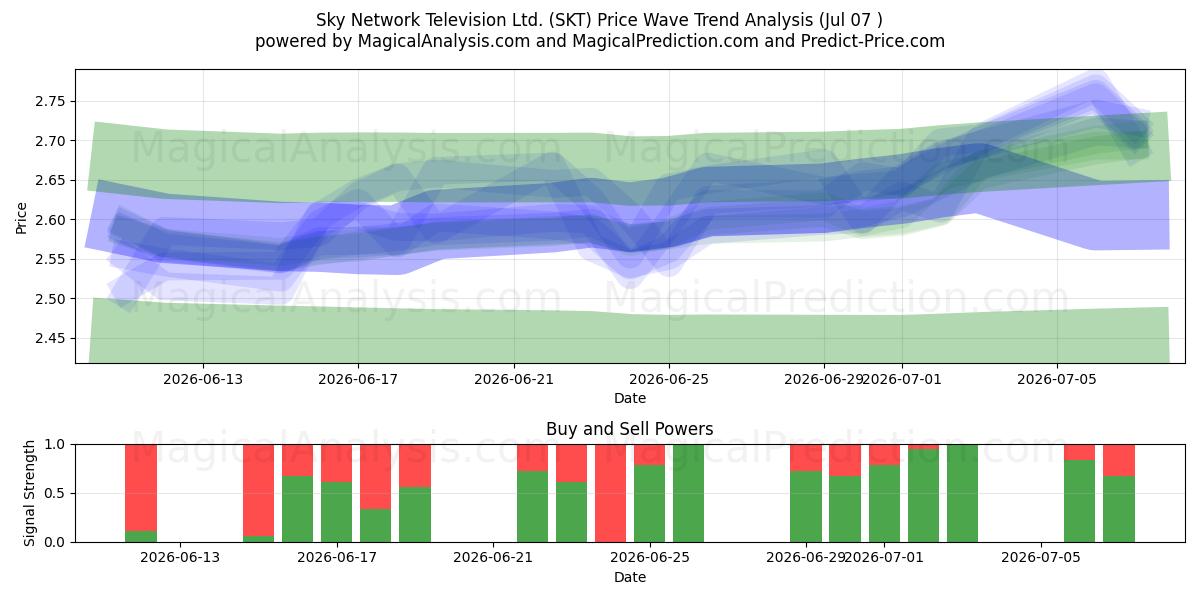Click 2026-06-17 tick on the price chart axis

coord(358,380)
